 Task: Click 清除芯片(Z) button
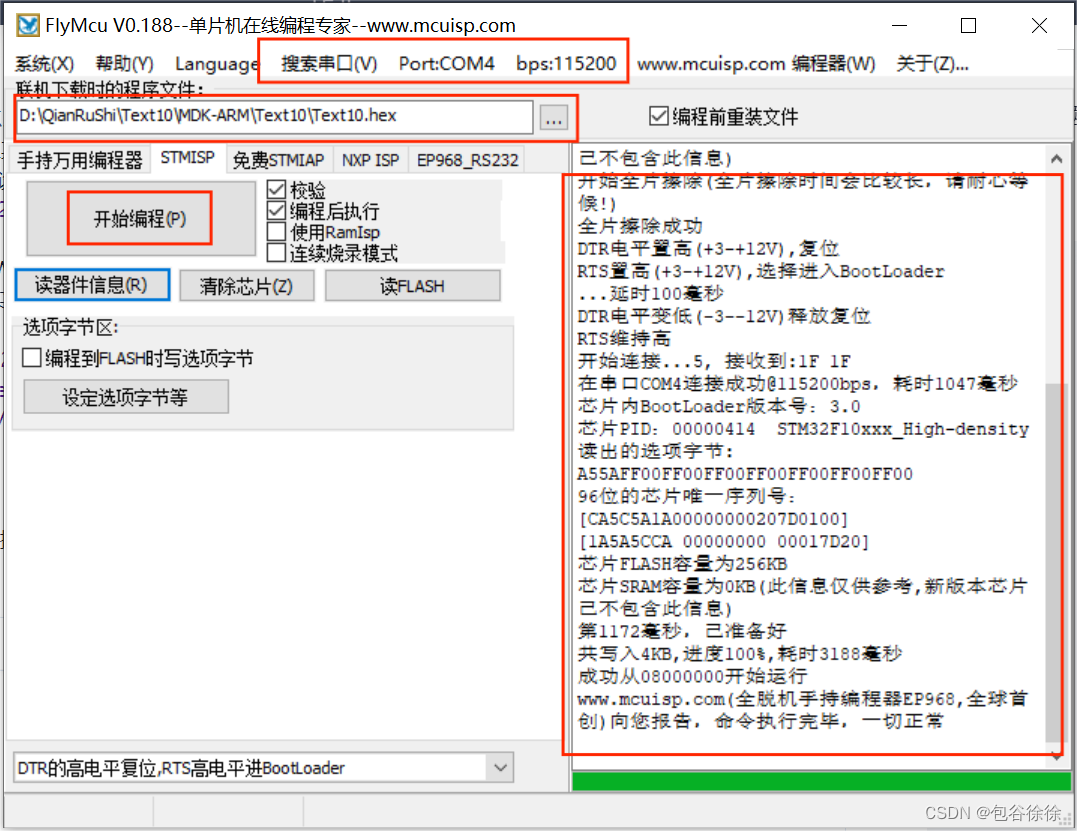[247, 286]
